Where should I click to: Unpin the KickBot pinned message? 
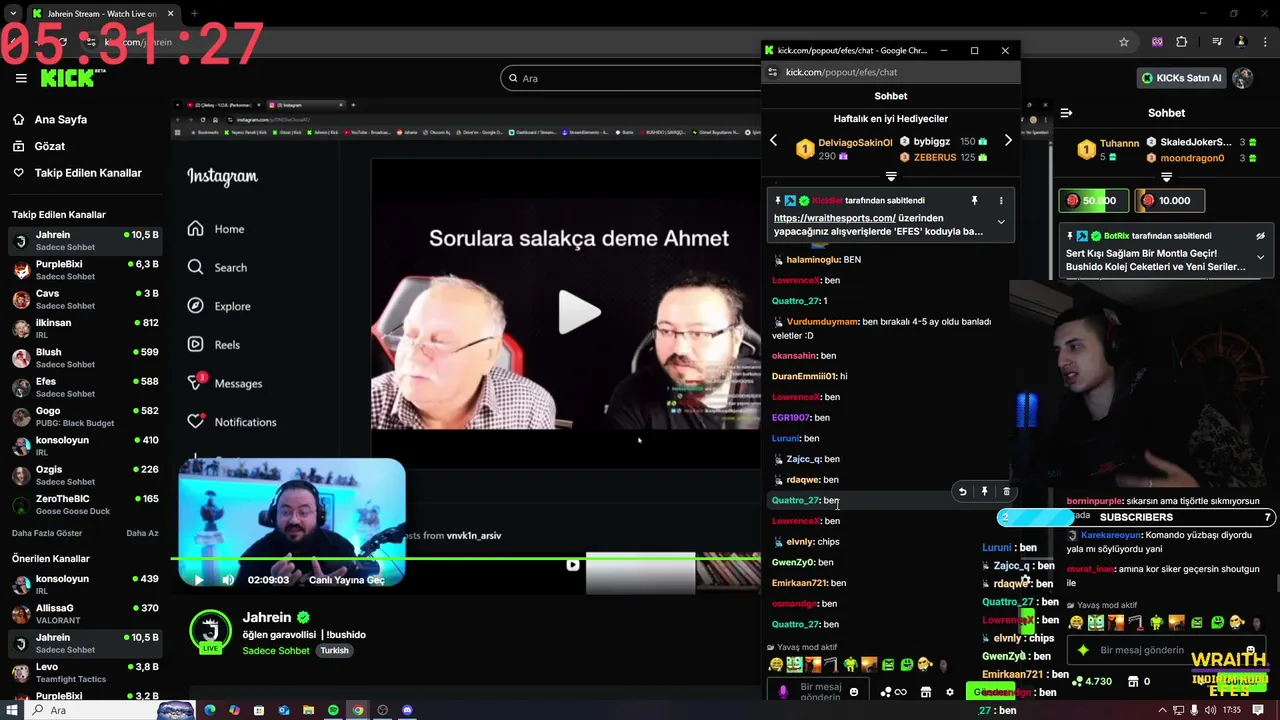click(x=974, y=201)
